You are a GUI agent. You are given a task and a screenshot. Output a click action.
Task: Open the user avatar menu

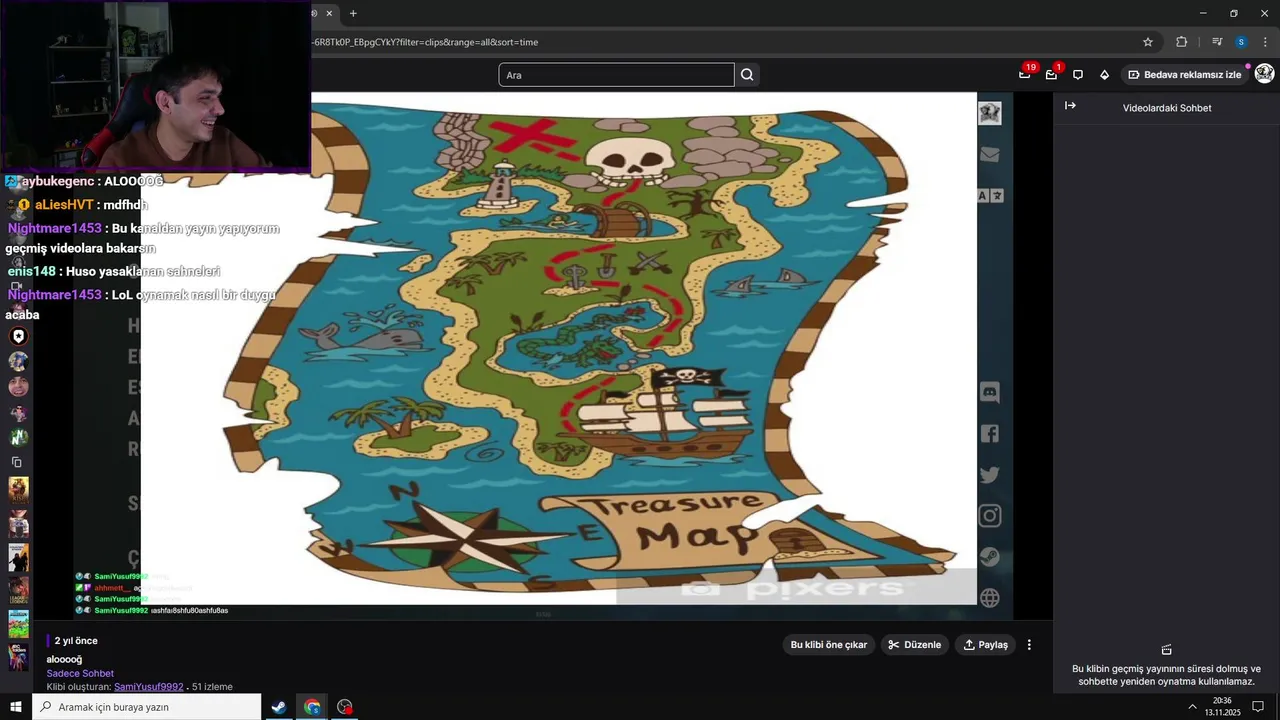tap(1264, 74)
